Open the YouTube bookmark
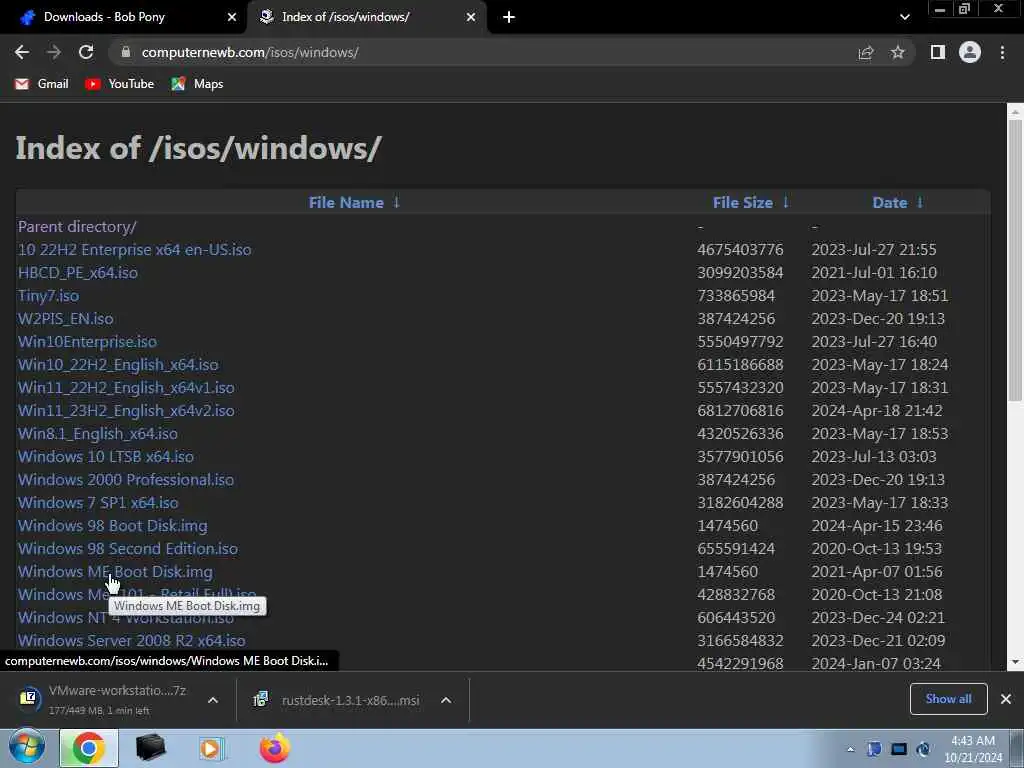Viewport: 1024px width, 768px height. (x=120, y=84)
